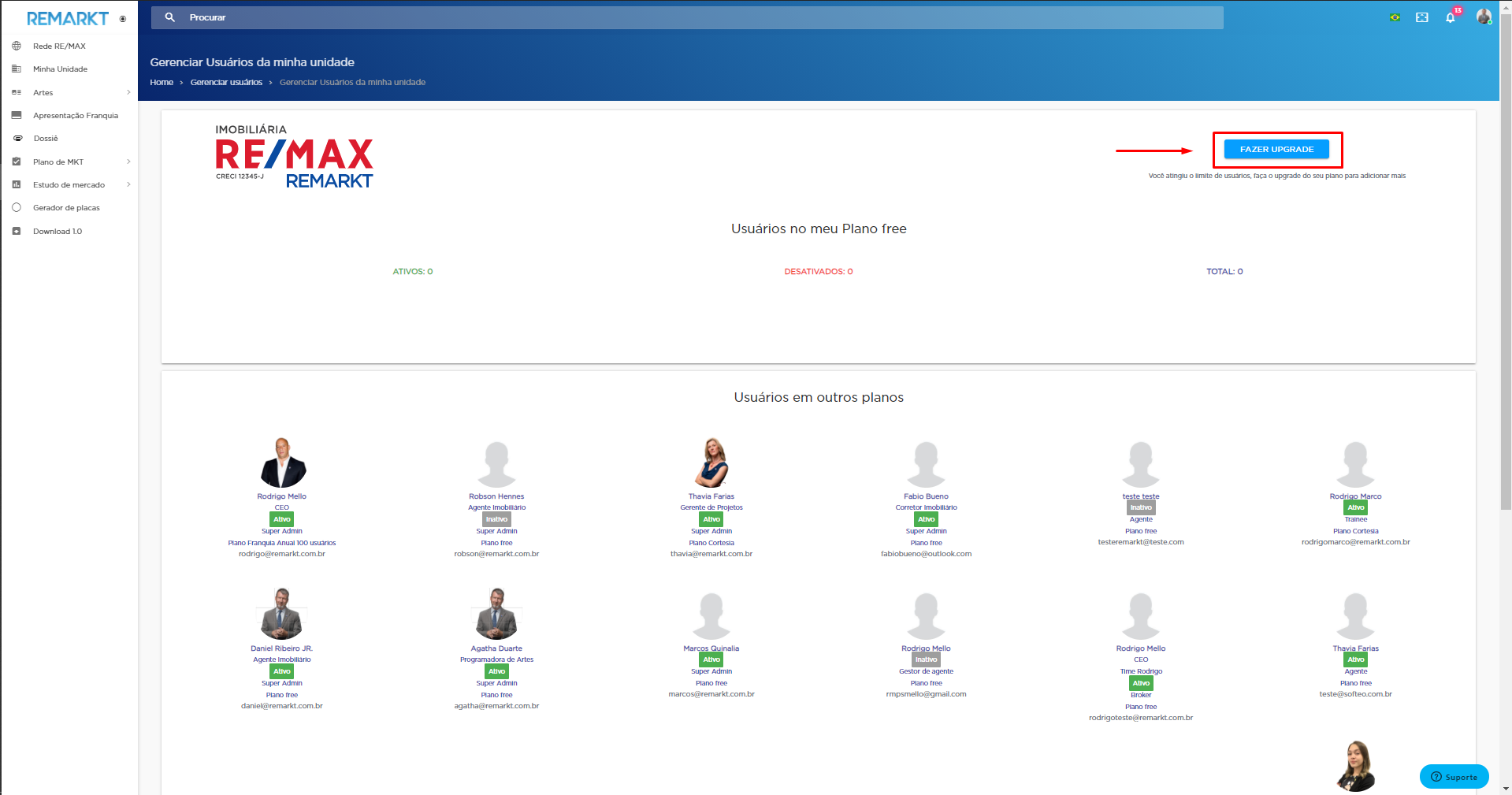Go to Home via the breadcrumb

coord(162,82)
